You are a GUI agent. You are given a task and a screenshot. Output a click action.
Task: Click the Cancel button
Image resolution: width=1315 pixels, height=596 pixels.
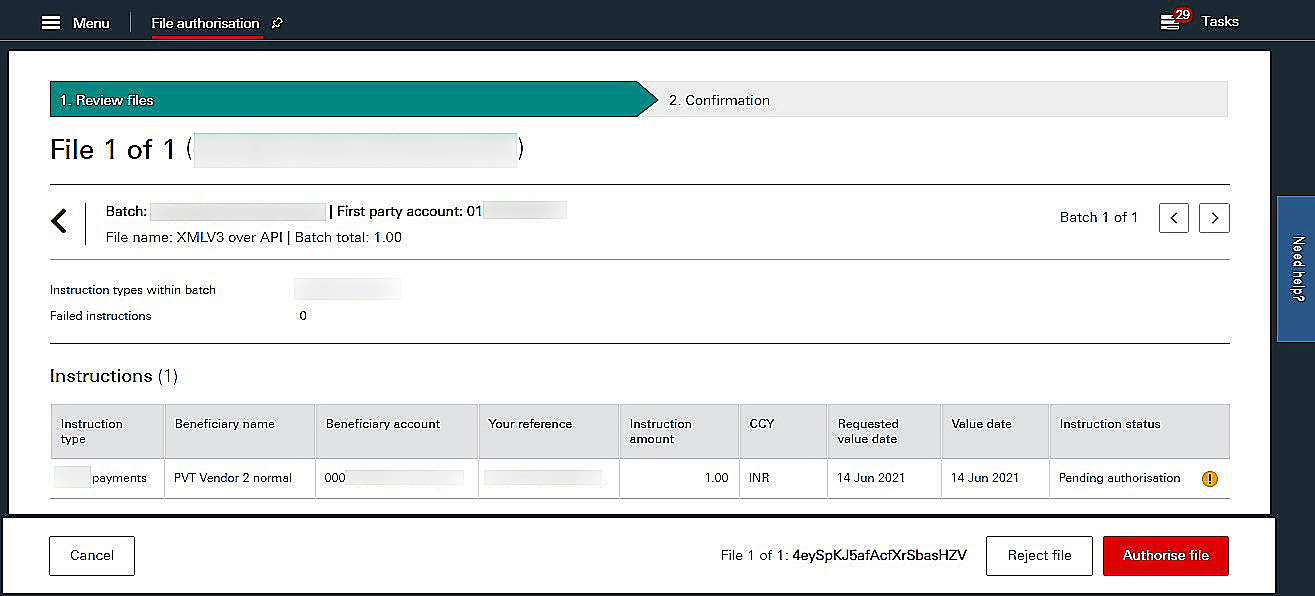tap(91, 555)
